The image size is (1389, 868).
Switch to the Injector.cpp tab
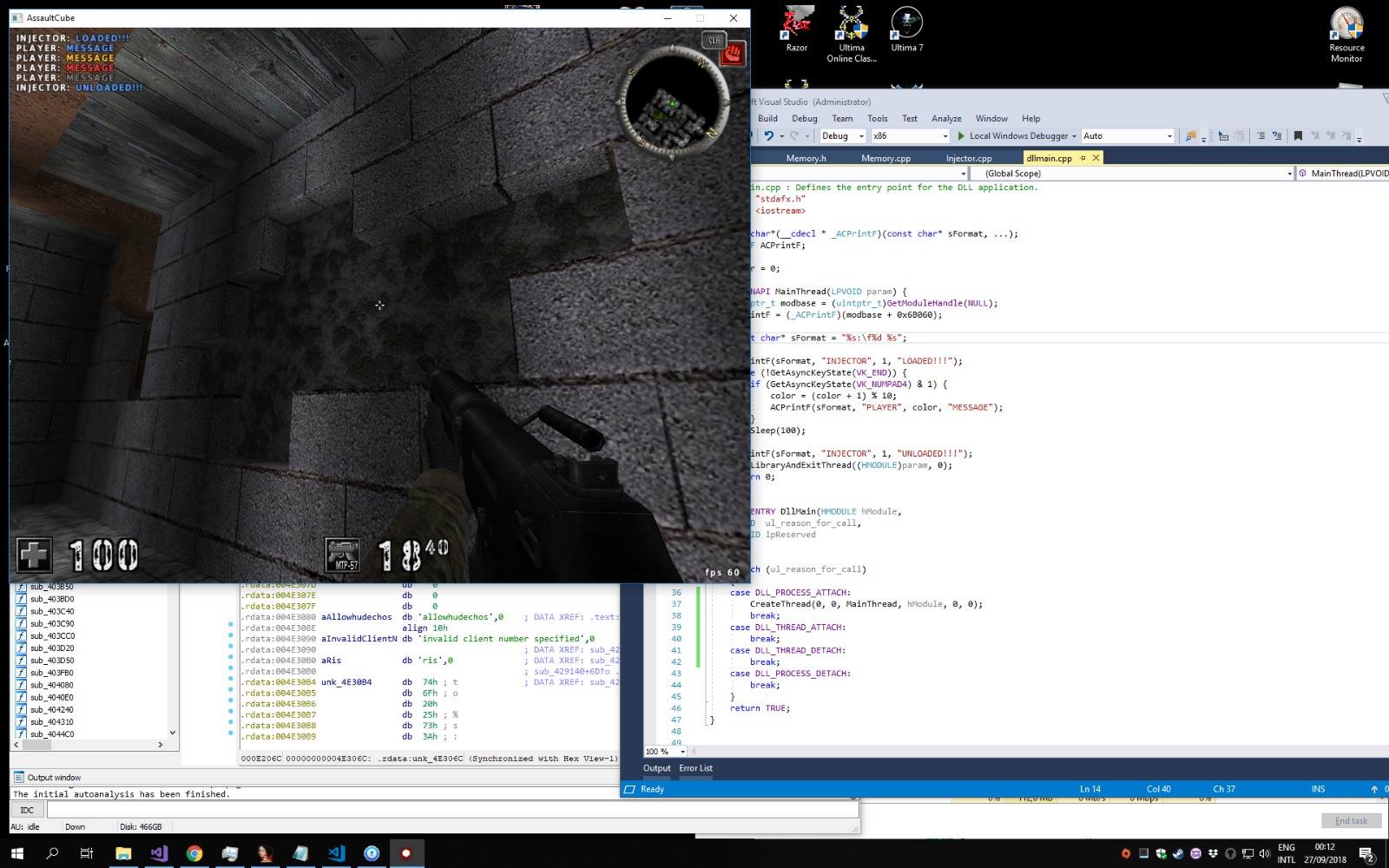967,158
